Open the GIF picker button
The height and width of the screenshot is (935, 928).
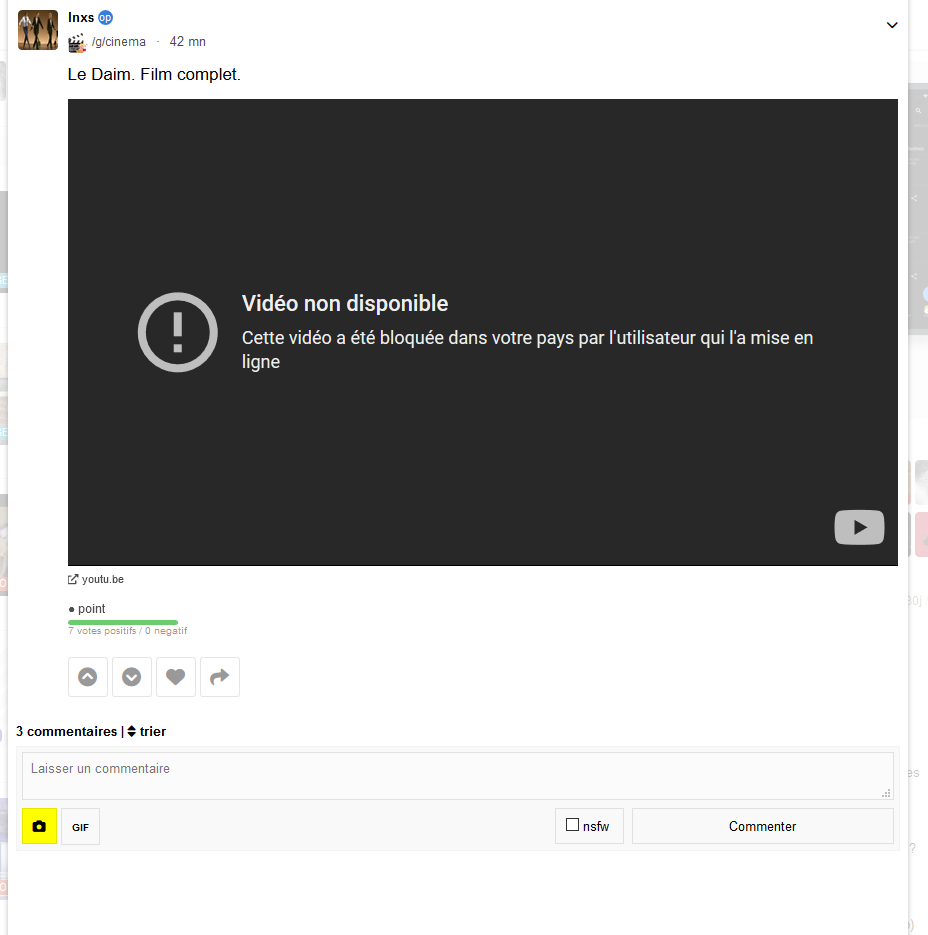point(80,827)
